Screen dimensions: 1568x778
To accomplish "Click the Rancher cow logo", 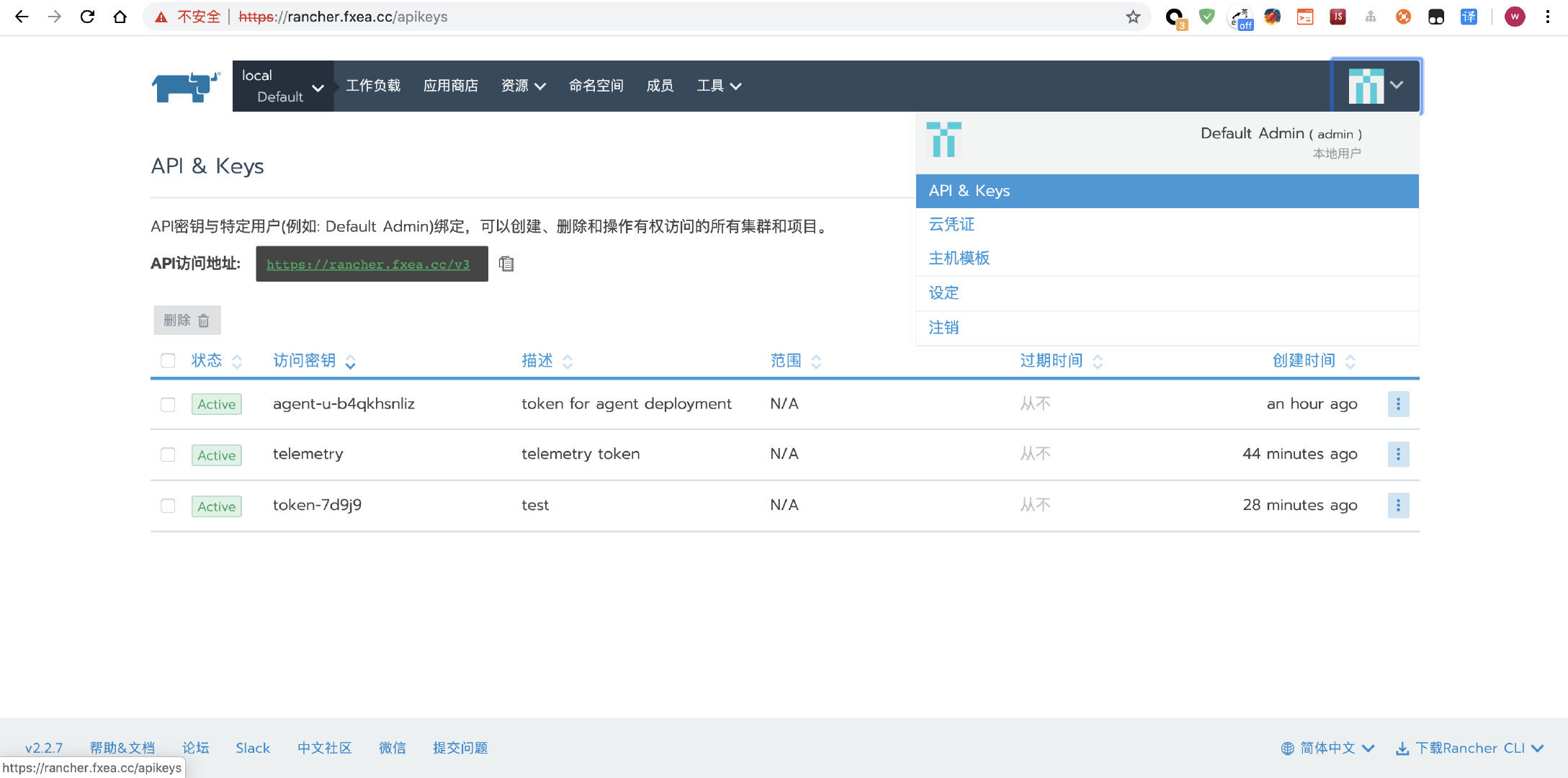I will coord(186,86).
